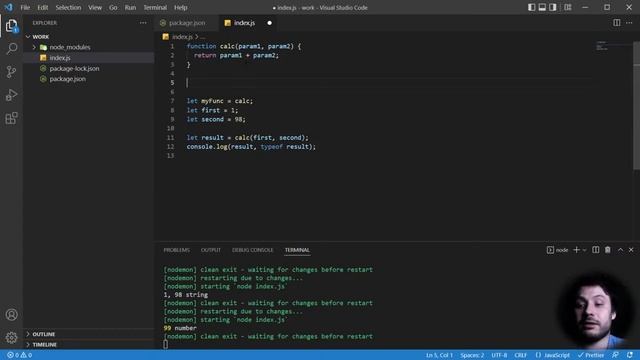This screenshot has width=640, height=360.
Task: Click the CRLF end of line status item
Action: point(520,355)
